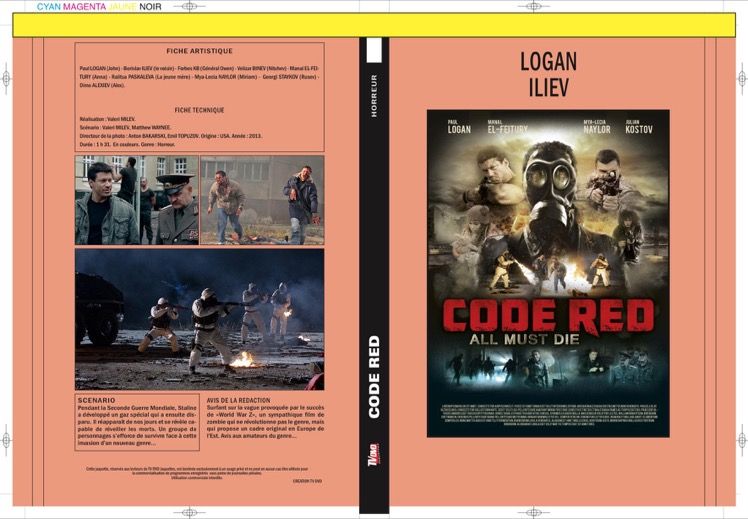Click the 'Réalisation : Valeri MILEV' line
Viewport: 748px width, 519px height.
coord(107,119)
